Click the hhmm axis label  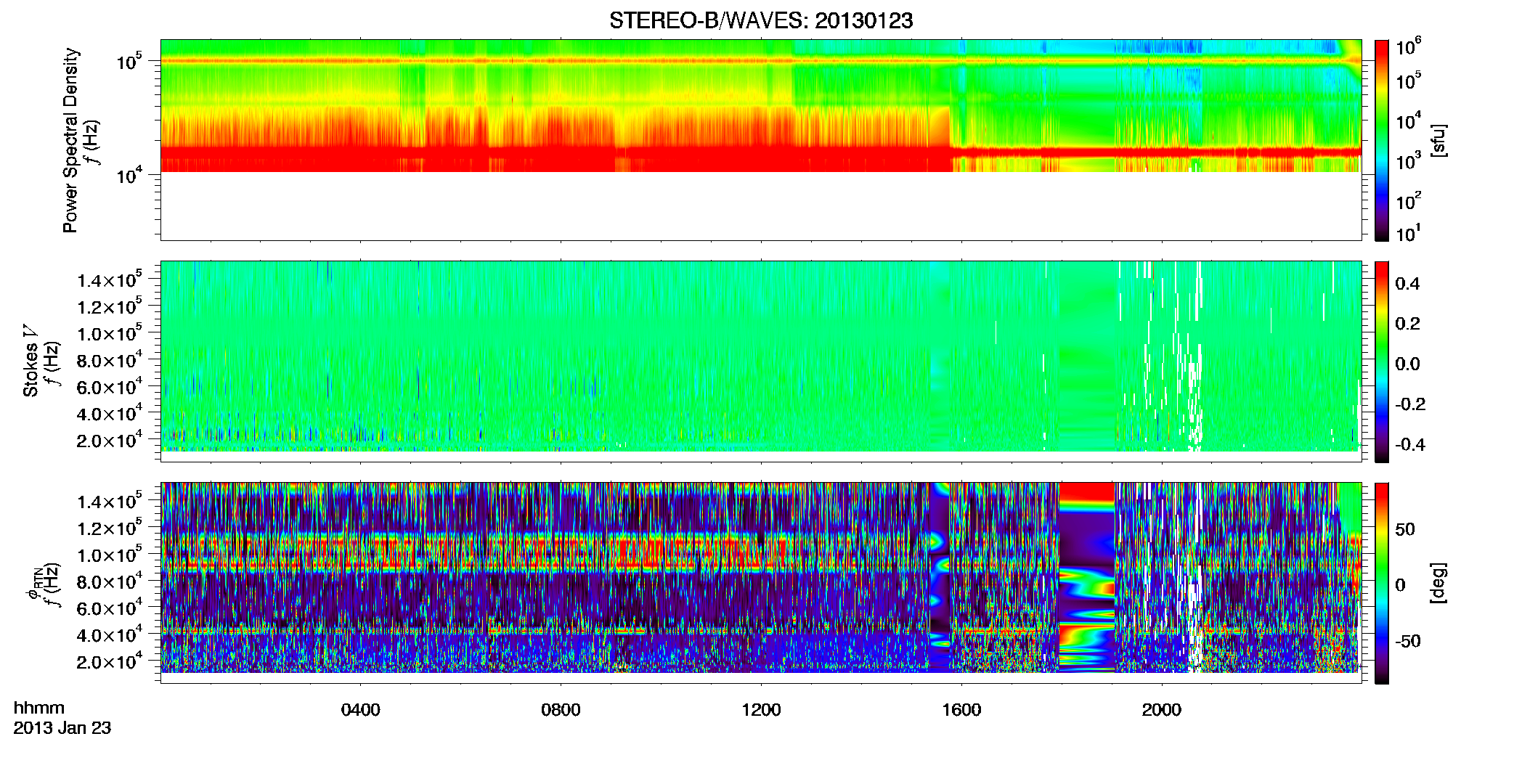tap(39, 709)
